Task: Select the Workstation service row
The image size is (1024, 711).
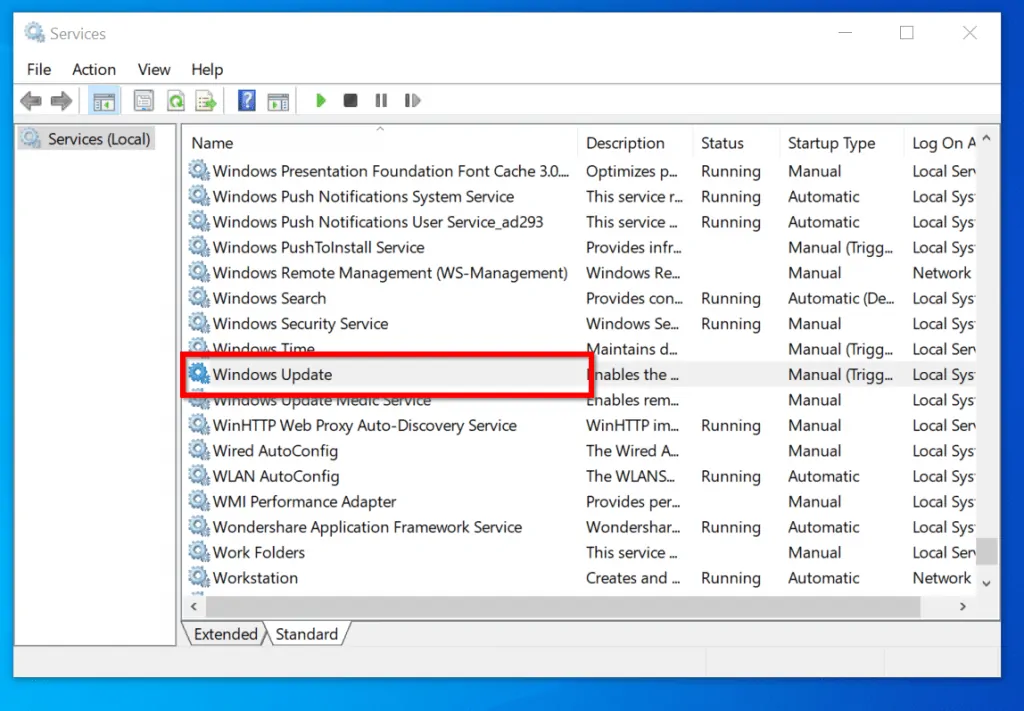Action: (255, 577)
